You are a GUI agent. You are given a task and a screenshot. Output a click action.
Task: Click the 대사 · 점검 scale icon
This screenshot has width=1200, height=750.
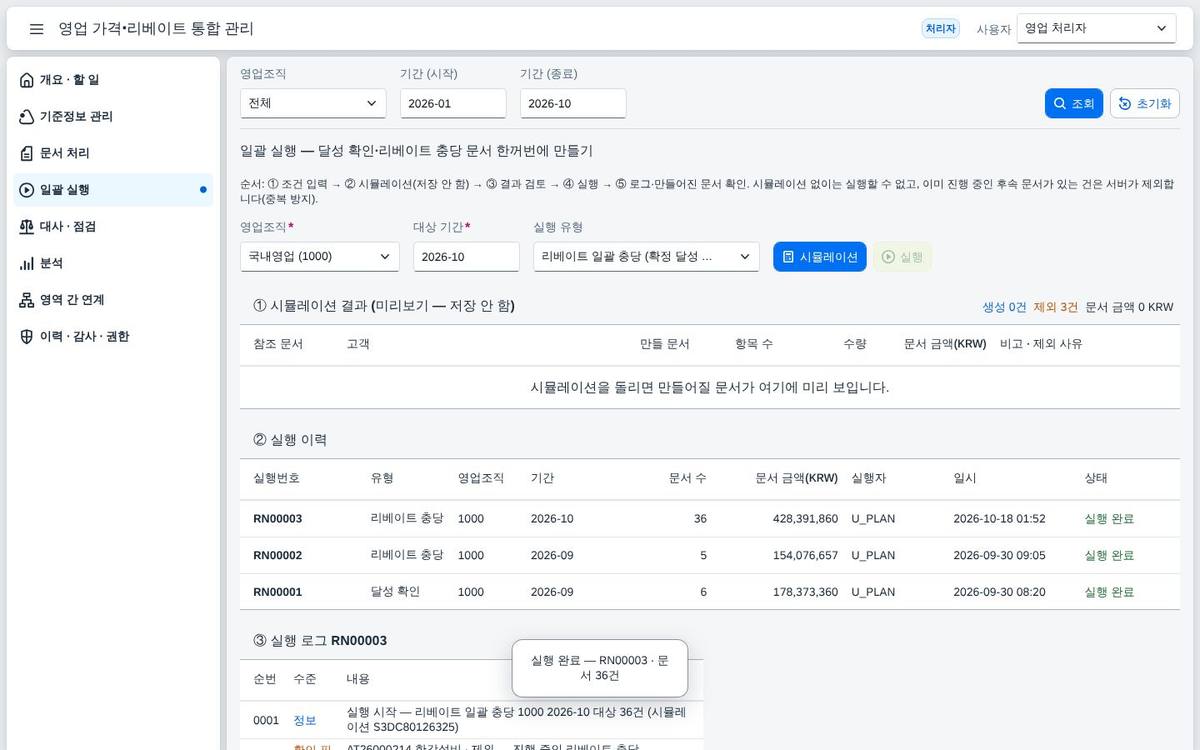[x=27, y=227]
